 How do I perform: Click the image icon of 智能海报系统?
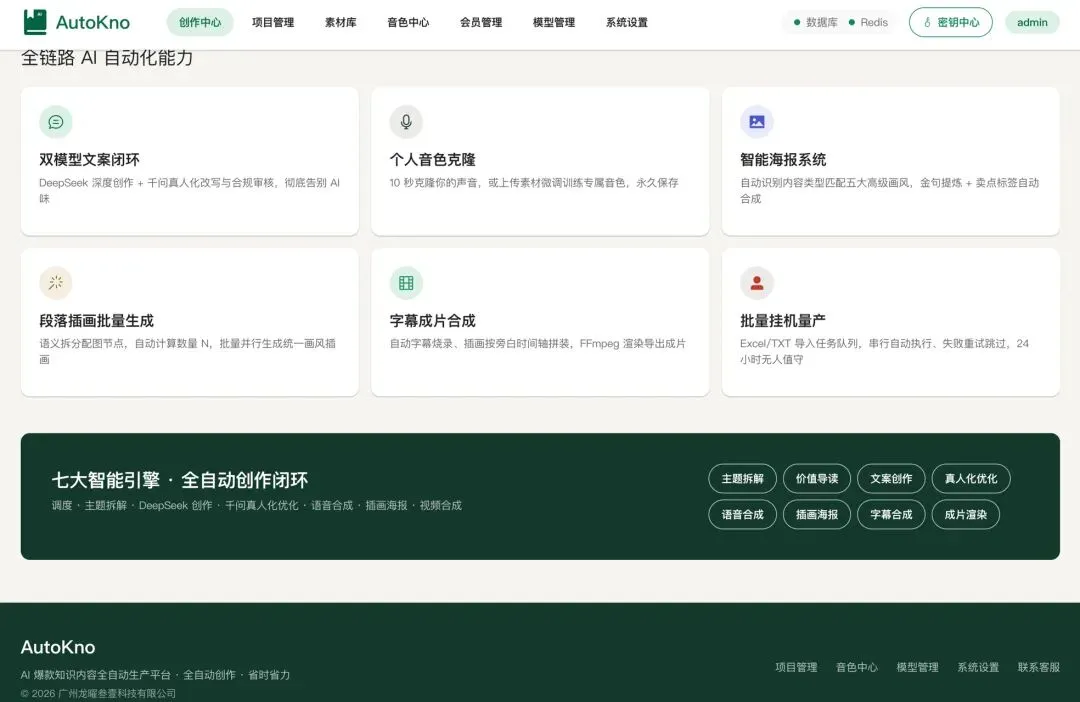[x=757, y=122]
